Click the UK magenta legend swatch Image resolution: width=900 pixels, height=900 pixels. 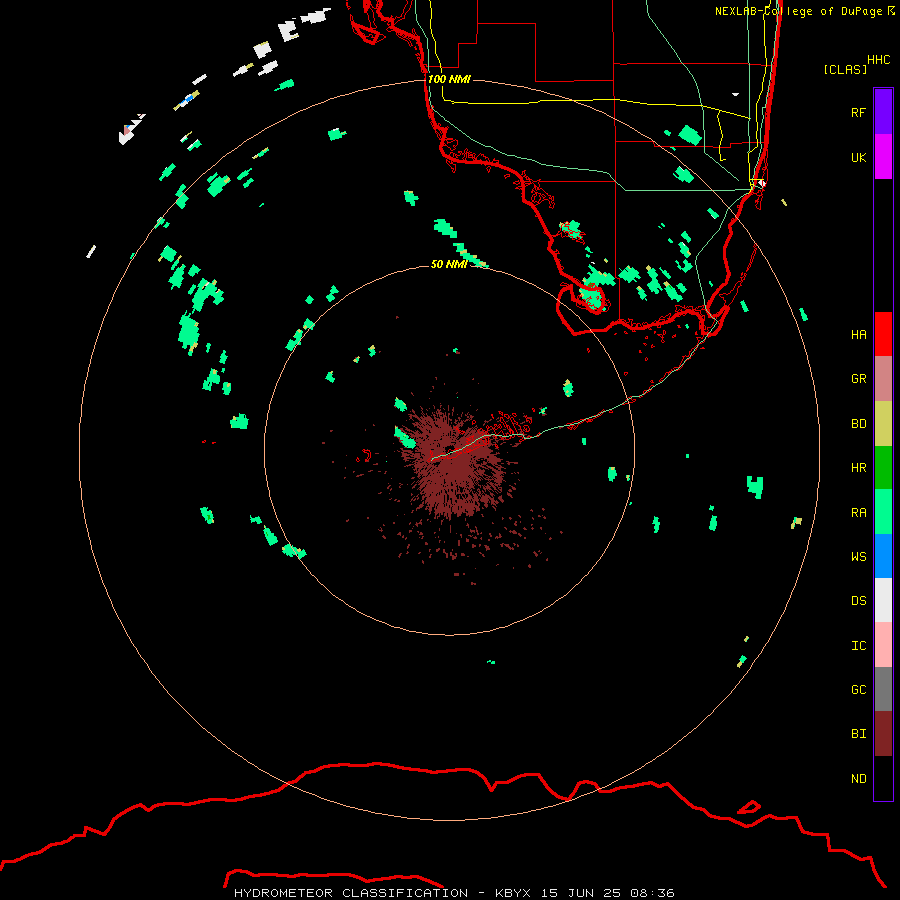(883, 156)
